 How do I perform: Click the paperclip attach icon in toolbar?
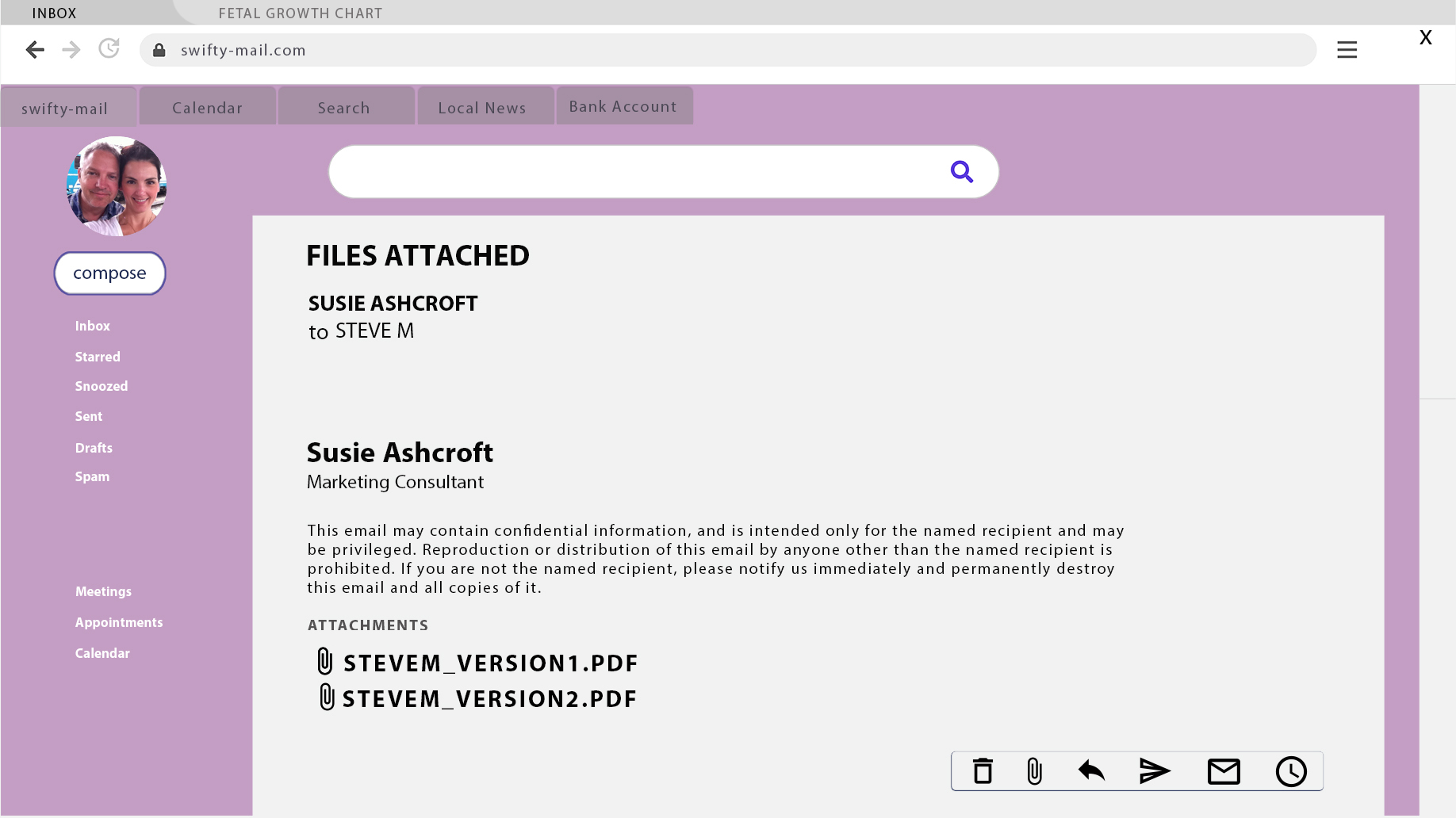(x=1034, y=770)
